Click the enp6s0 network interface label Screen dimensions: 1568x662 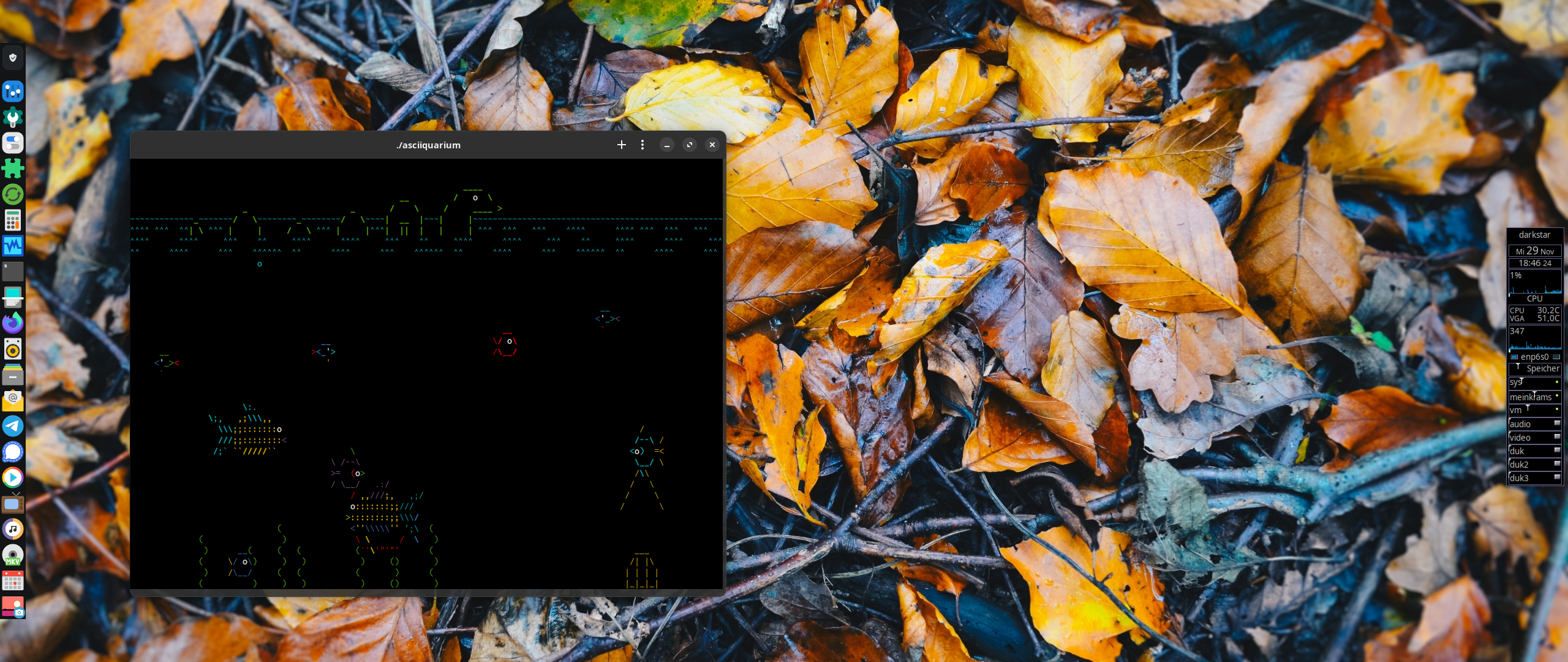pos(1534,357)
